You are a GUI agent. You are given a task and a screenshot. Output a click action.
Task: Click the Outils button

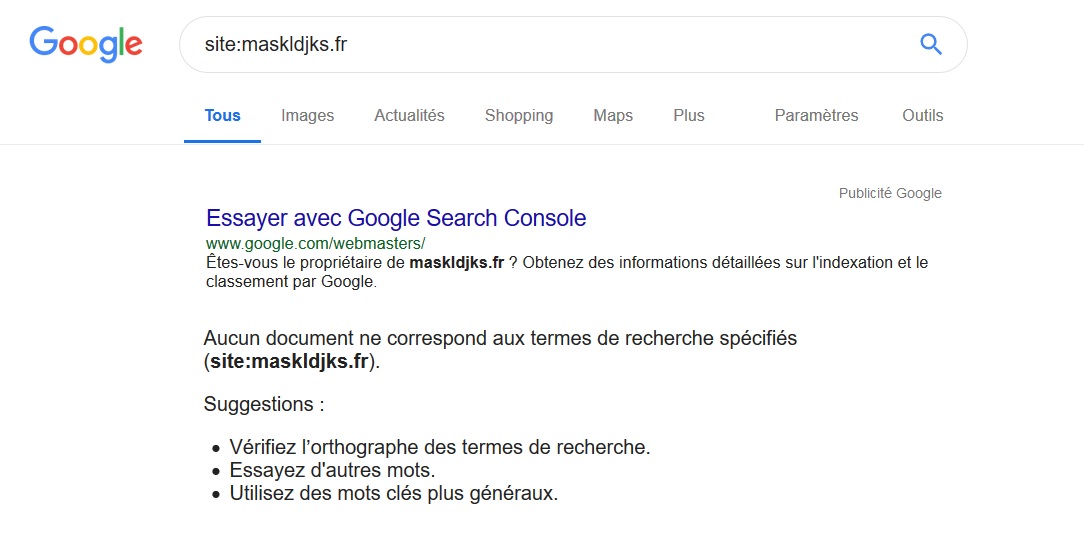pyautogui.click(x=922, y=116)
